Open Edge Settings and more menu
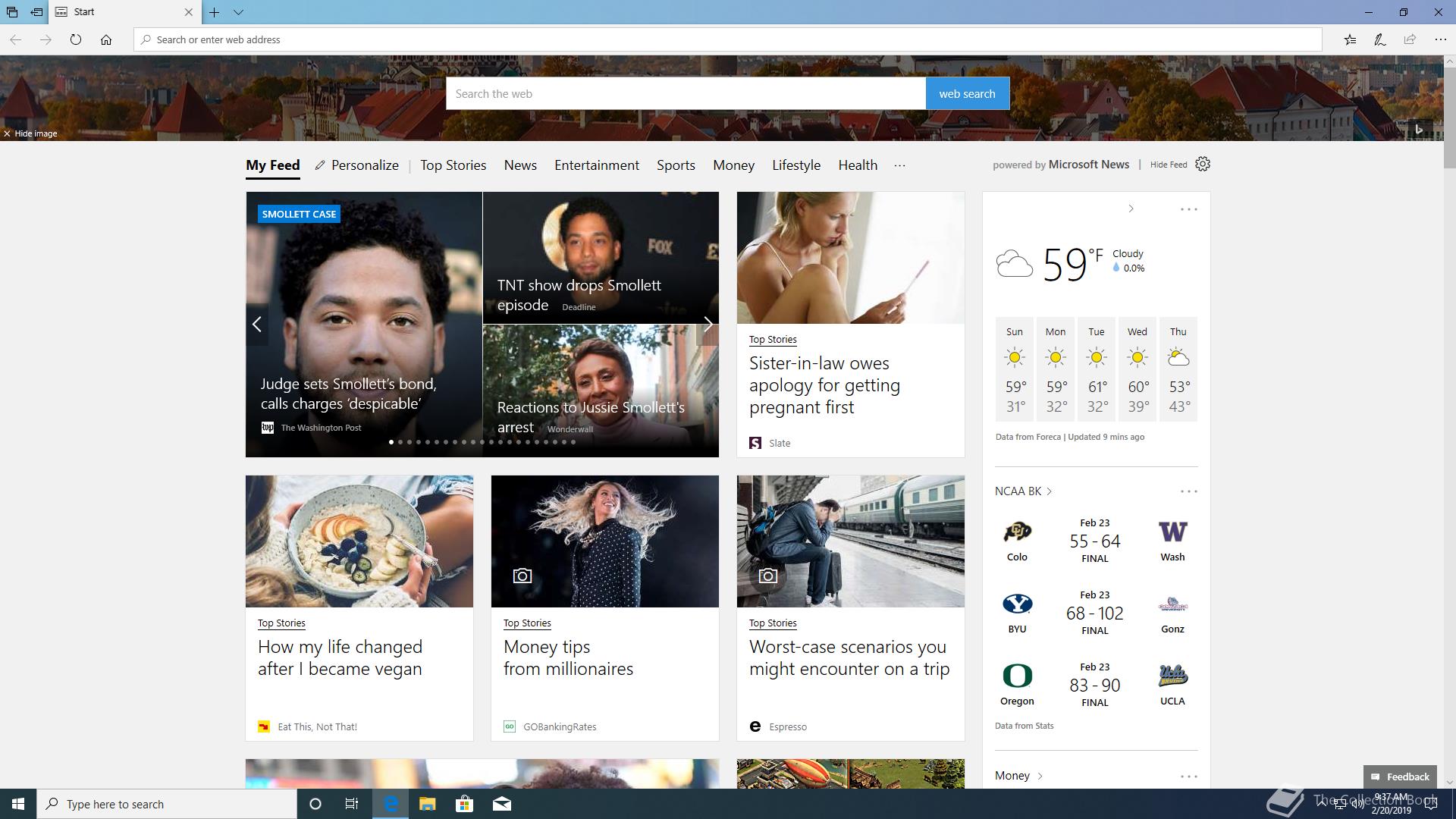 1440,39
